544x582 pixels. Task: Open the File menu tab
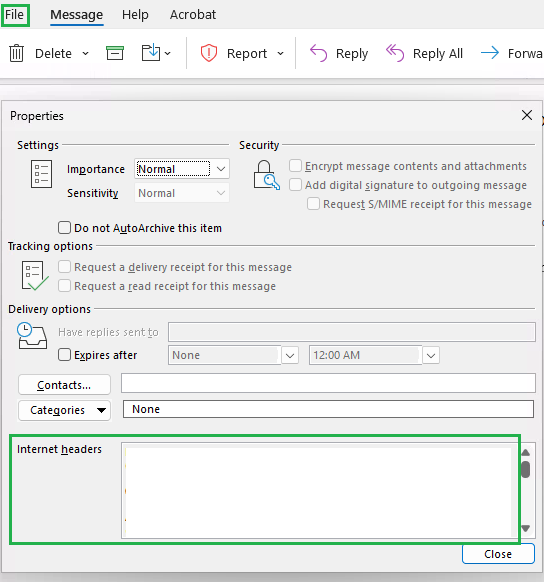14,15
